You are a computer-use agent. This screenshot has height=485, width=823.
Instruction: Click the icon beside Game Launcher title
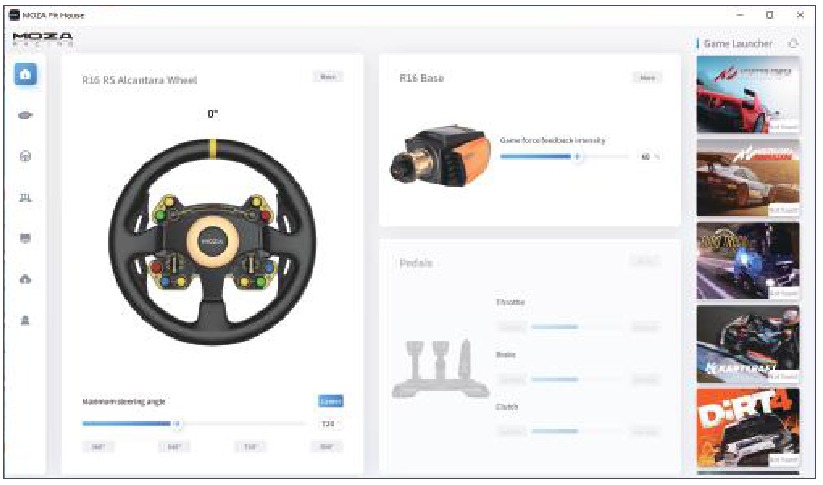793,44
